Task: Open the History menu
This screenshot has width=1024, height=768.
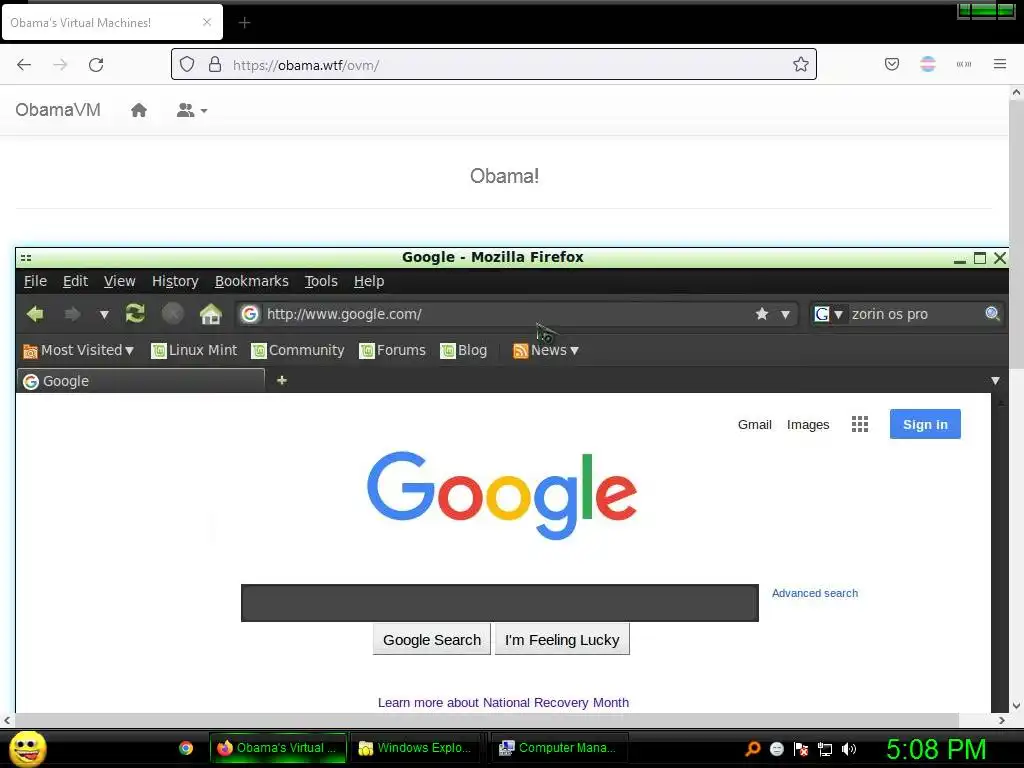Action: (x=175, y=281)
